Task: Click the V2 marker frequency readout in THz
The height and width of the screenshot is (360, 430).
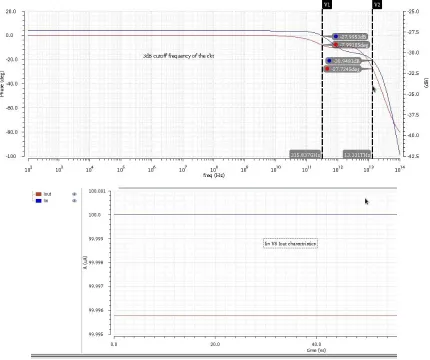Action: (x=357, y=155)
